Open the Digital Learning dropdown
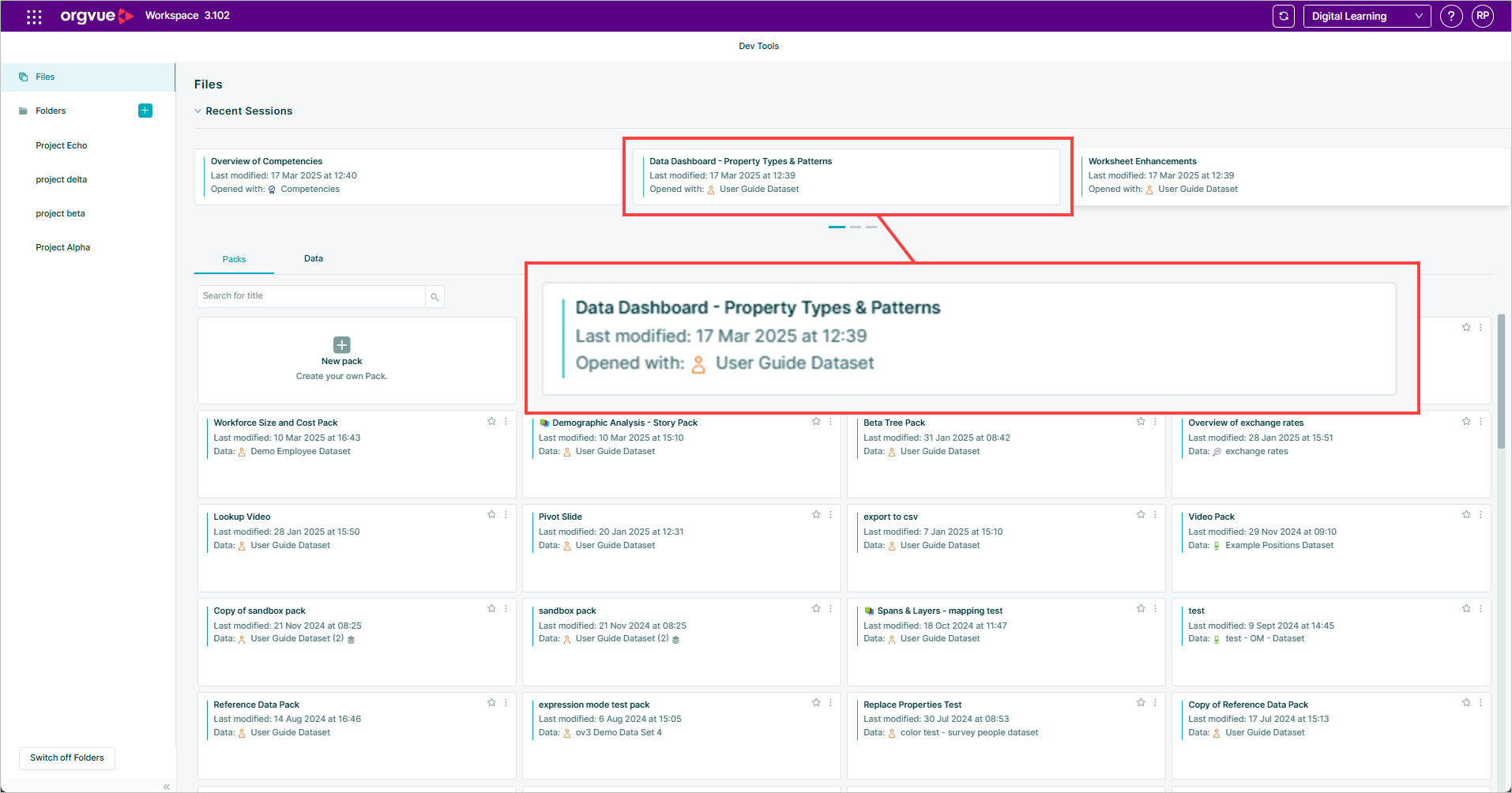 (x=1367, y=16)
